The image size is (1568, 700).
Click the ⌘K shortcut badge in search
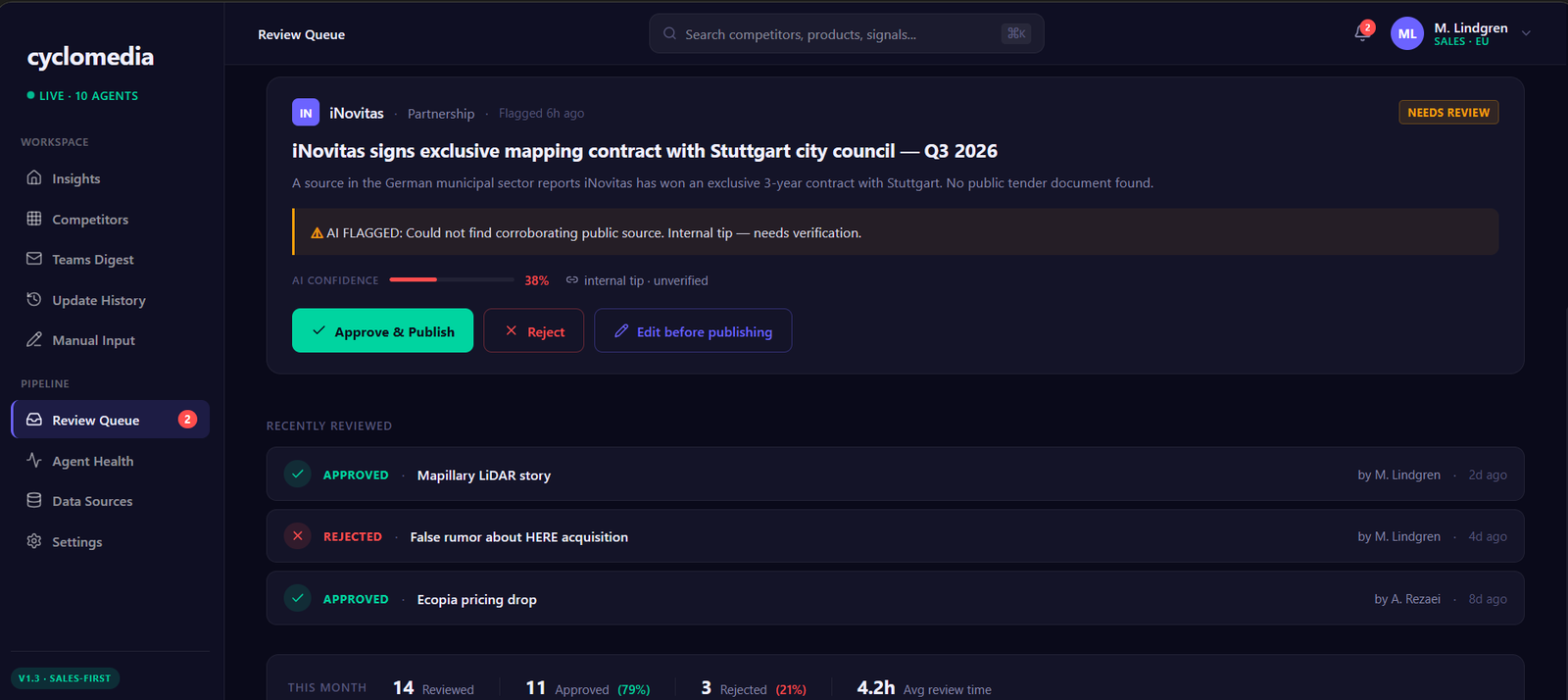(x=1016, y=33)
